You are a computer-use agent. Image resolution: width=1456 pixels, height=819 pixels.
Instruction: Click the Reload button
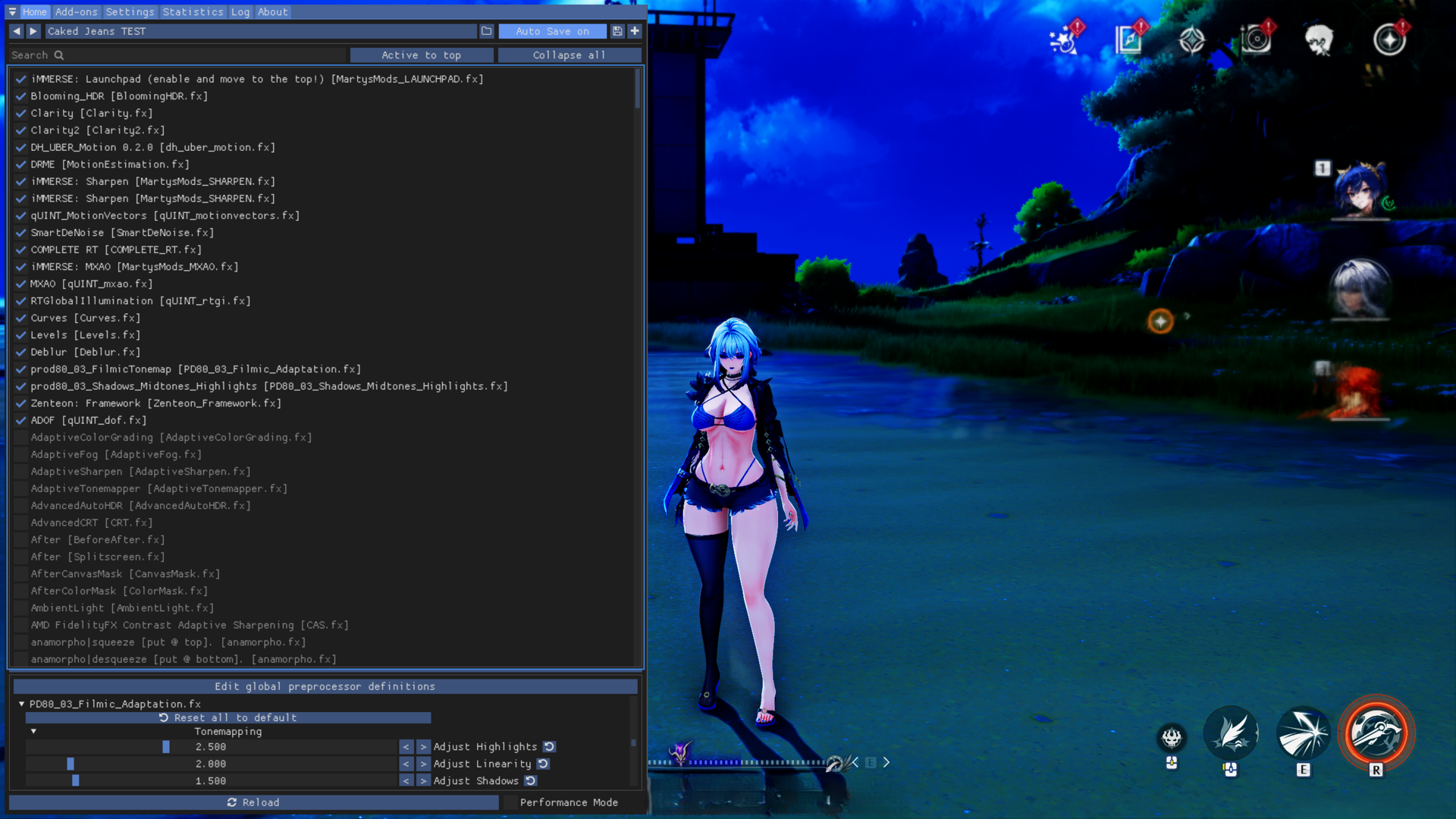(x=253, y=802)
